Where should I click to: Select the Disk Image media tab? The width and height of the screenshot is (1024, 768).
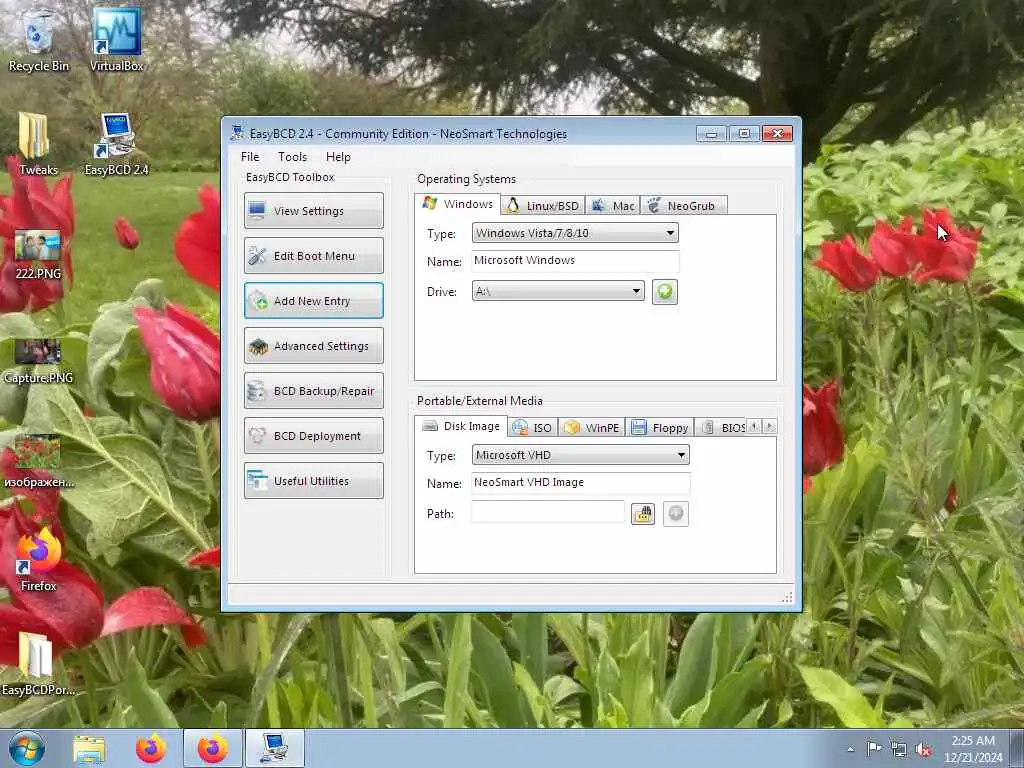tap(461, 426)
